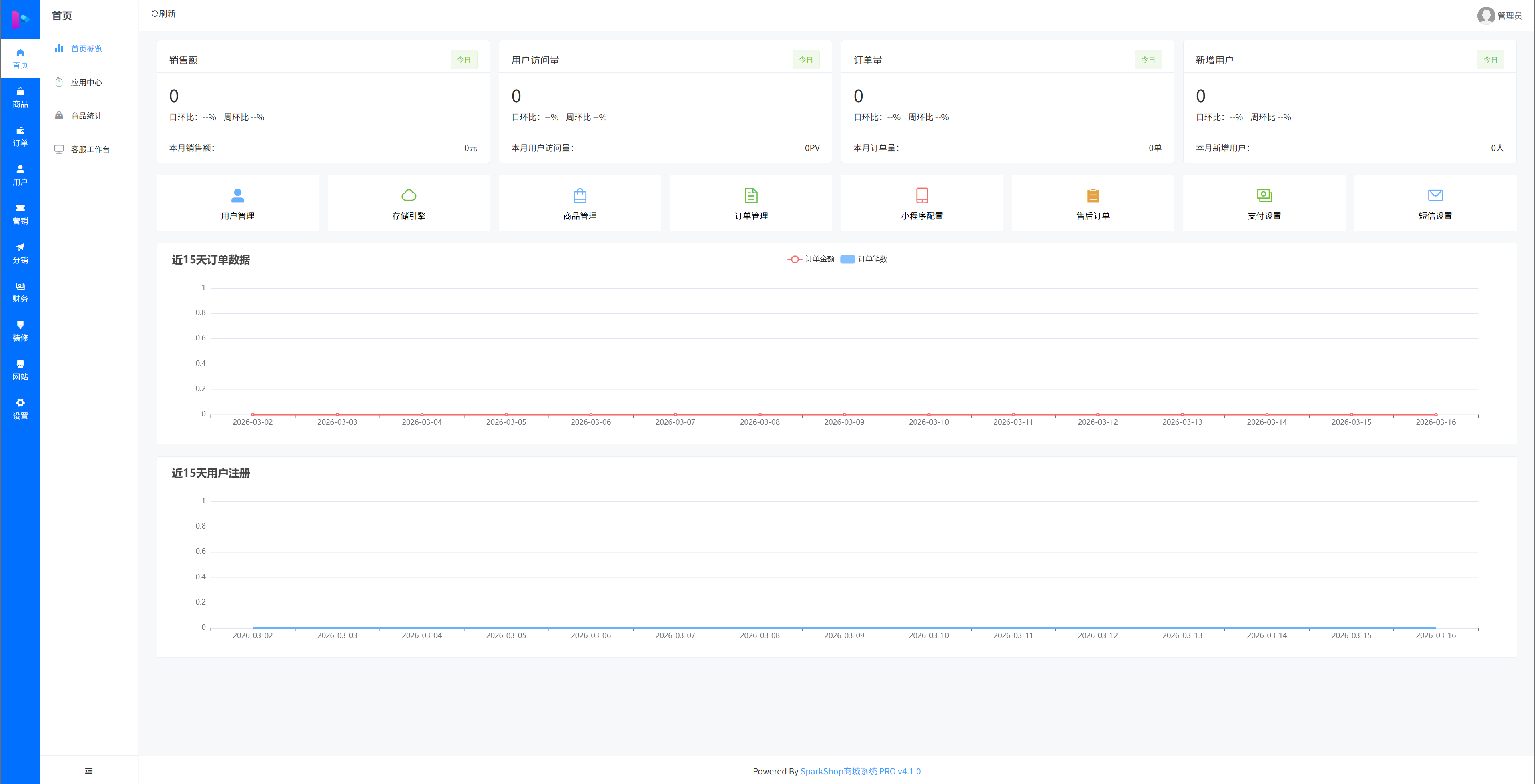Viewport: 1535px width, 784px height.
Task: Open SparkShop商城系统 PRO footer link
Action: [x=860, y=771]
